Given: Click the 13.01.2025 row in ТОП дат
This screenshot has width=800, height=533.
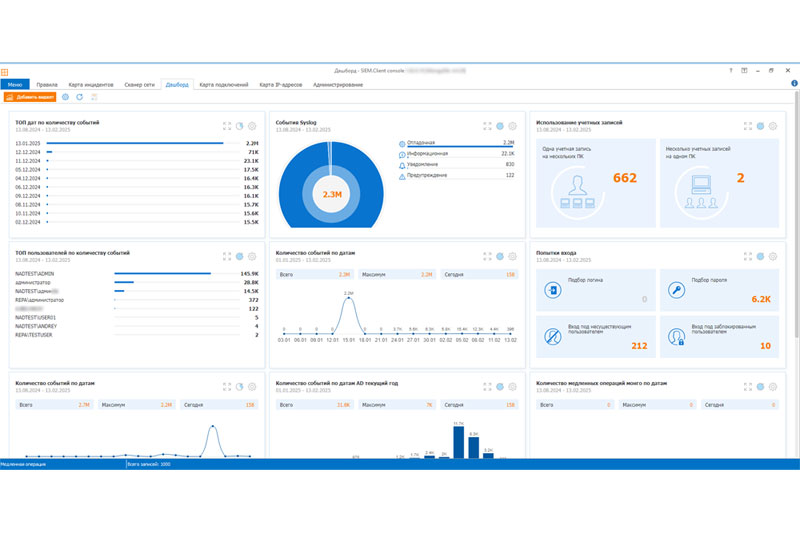Looking at the screenshot, I should coord(137,143).
